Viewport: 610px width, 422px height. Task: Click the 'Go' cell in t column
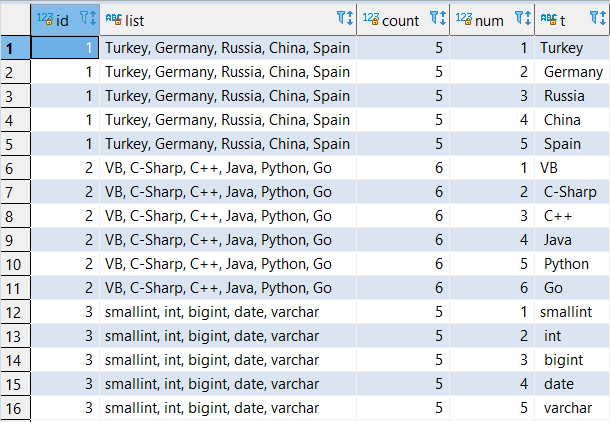coord(572,288)
